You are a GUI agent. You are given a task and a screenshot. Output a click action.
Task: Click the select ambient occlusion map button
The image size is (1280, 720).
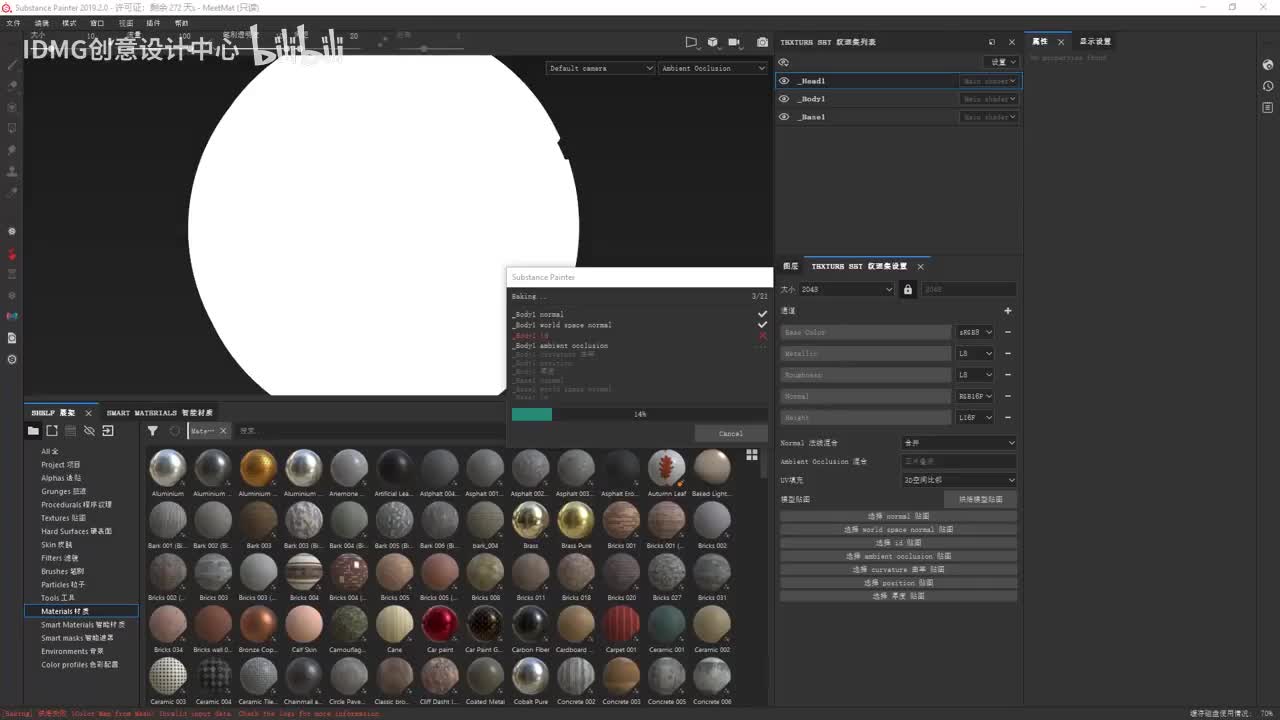coord(898,556)
